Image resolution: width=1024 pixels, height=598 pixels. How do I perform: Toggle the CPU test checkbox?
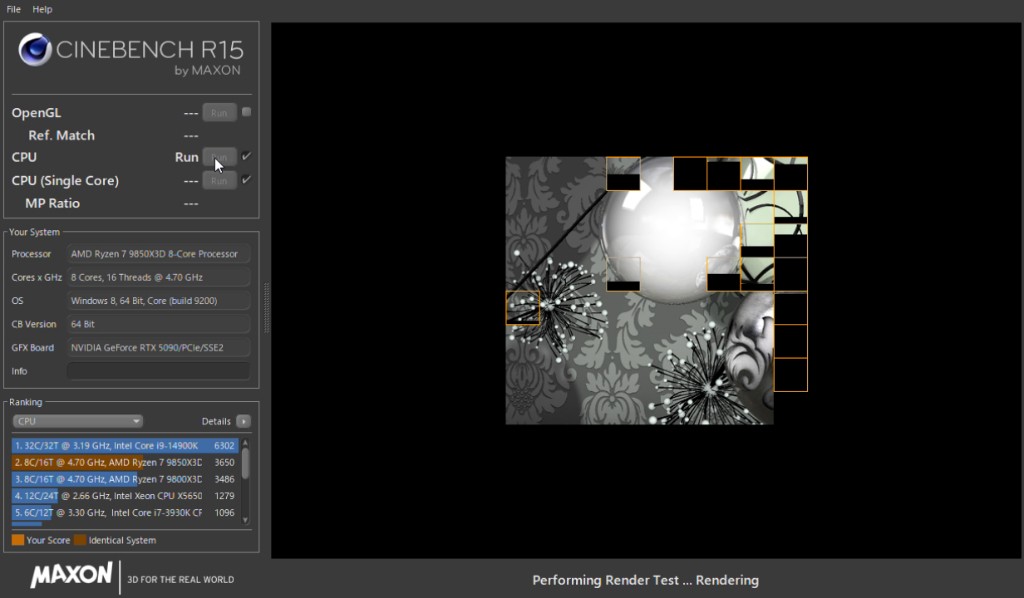(x=246, y=156)
